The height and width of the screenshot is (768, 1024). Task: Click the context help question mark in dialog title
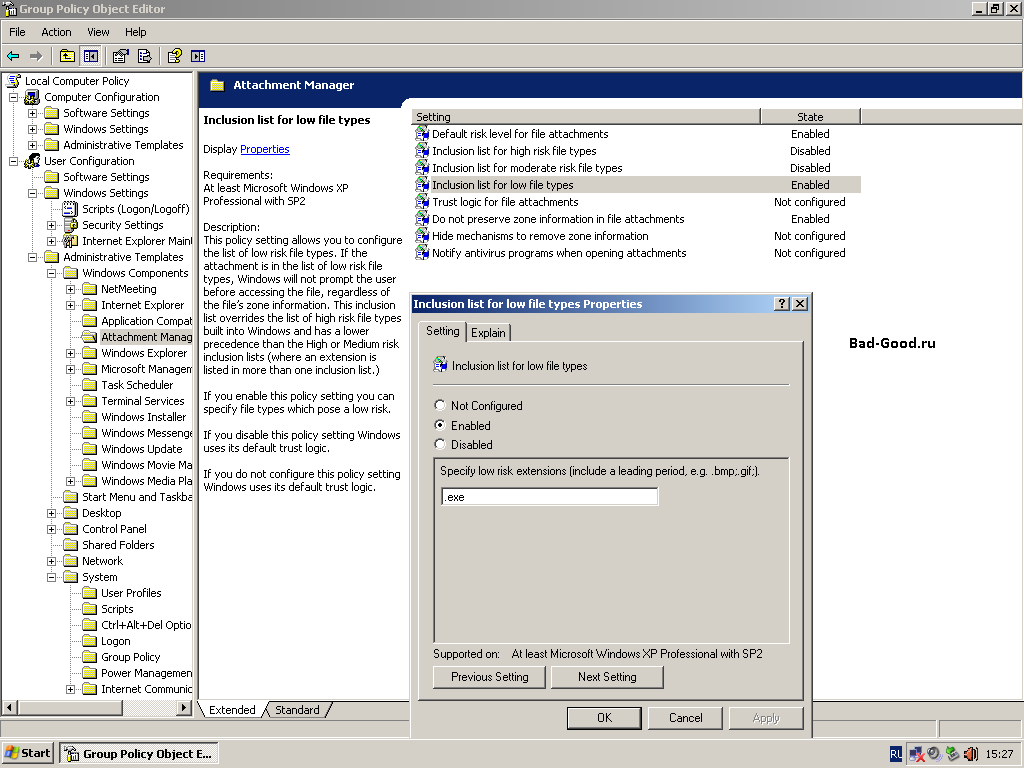(781, 304)
